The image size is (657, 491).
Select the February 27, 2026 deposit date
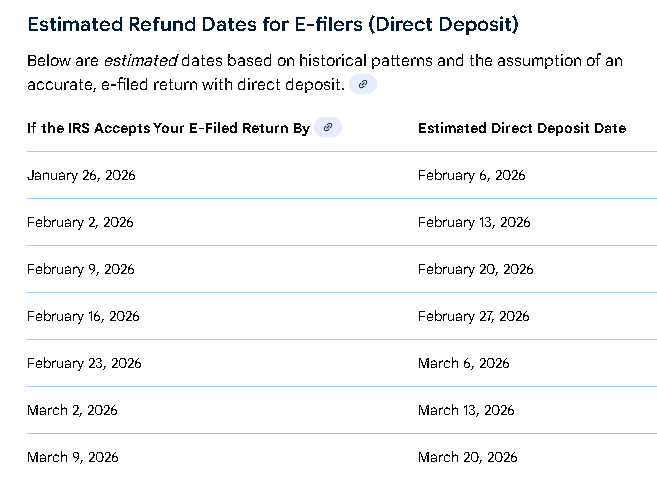[474, 316]
